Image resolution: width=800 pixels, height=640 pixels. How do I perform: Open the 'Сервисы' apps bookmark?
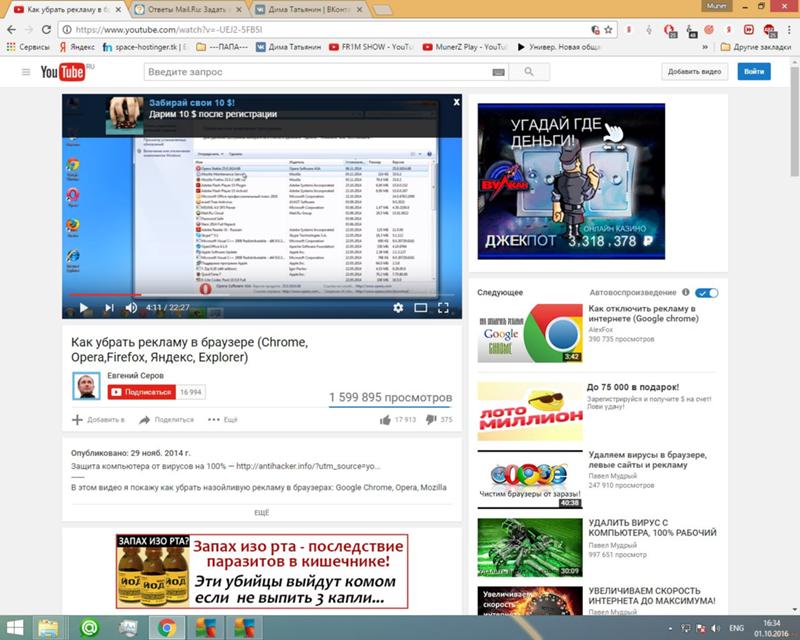coord(28,47)
